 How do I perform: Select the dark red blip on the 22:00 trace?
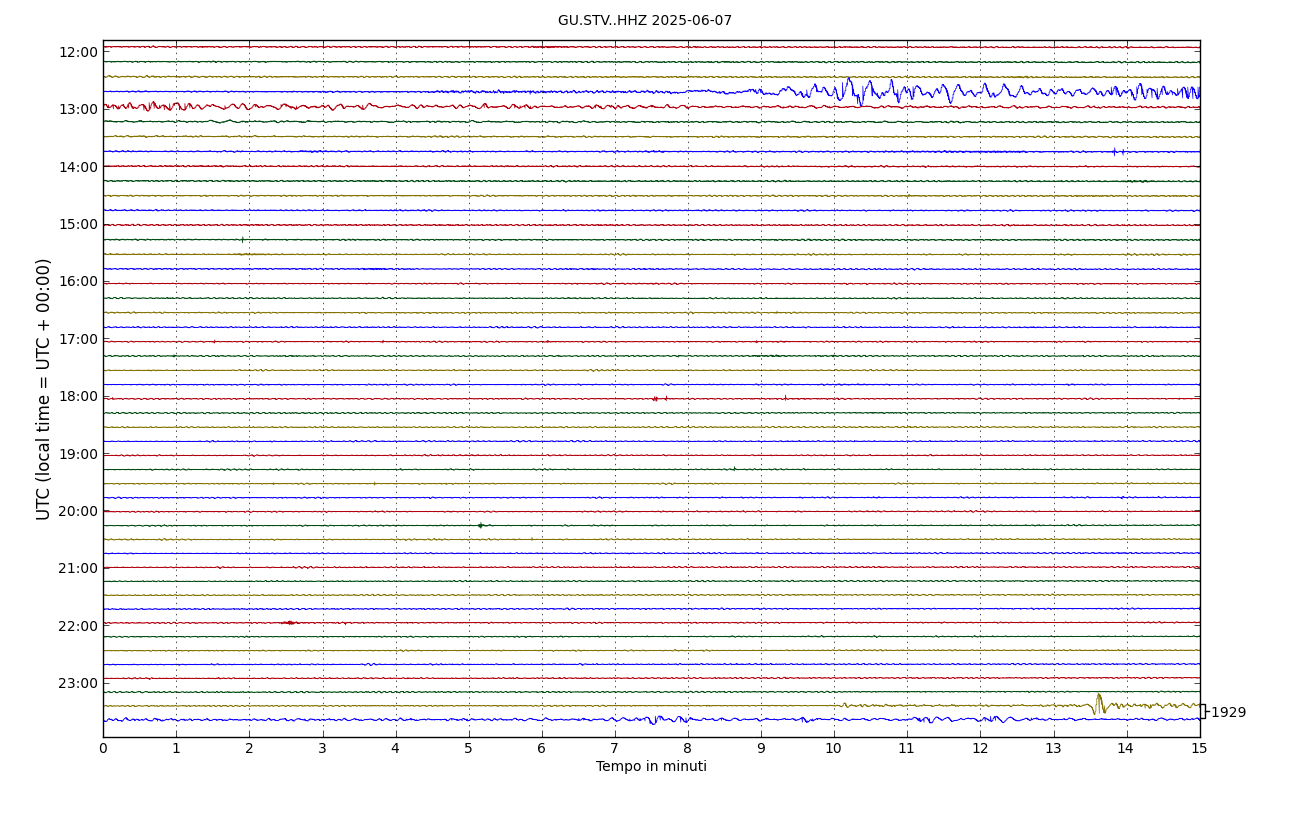289,622
